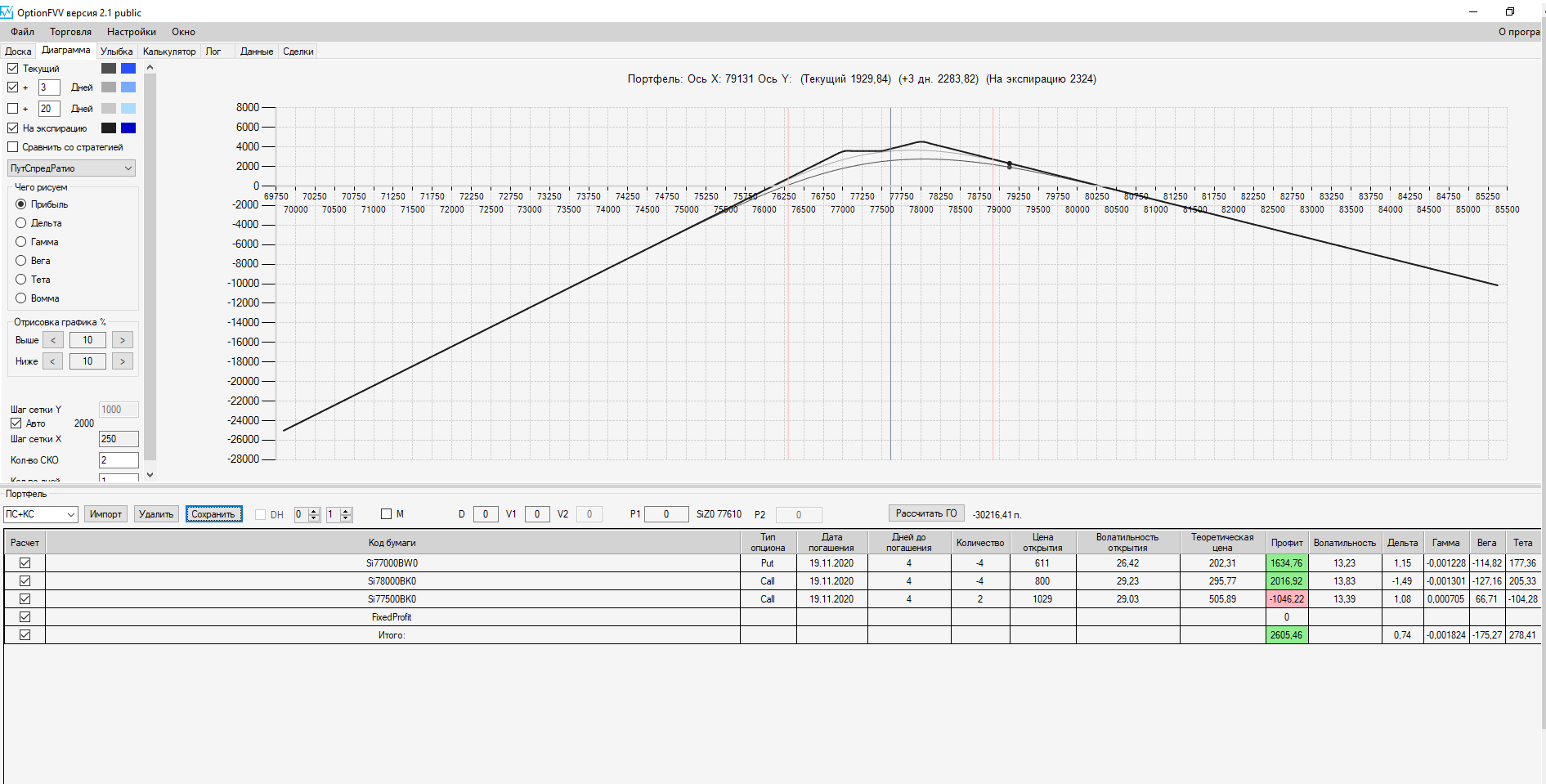The height and width of the screenshot is (784, 1546).
Task: Click the +3 days input field
Action: click(x=49, y=87)
